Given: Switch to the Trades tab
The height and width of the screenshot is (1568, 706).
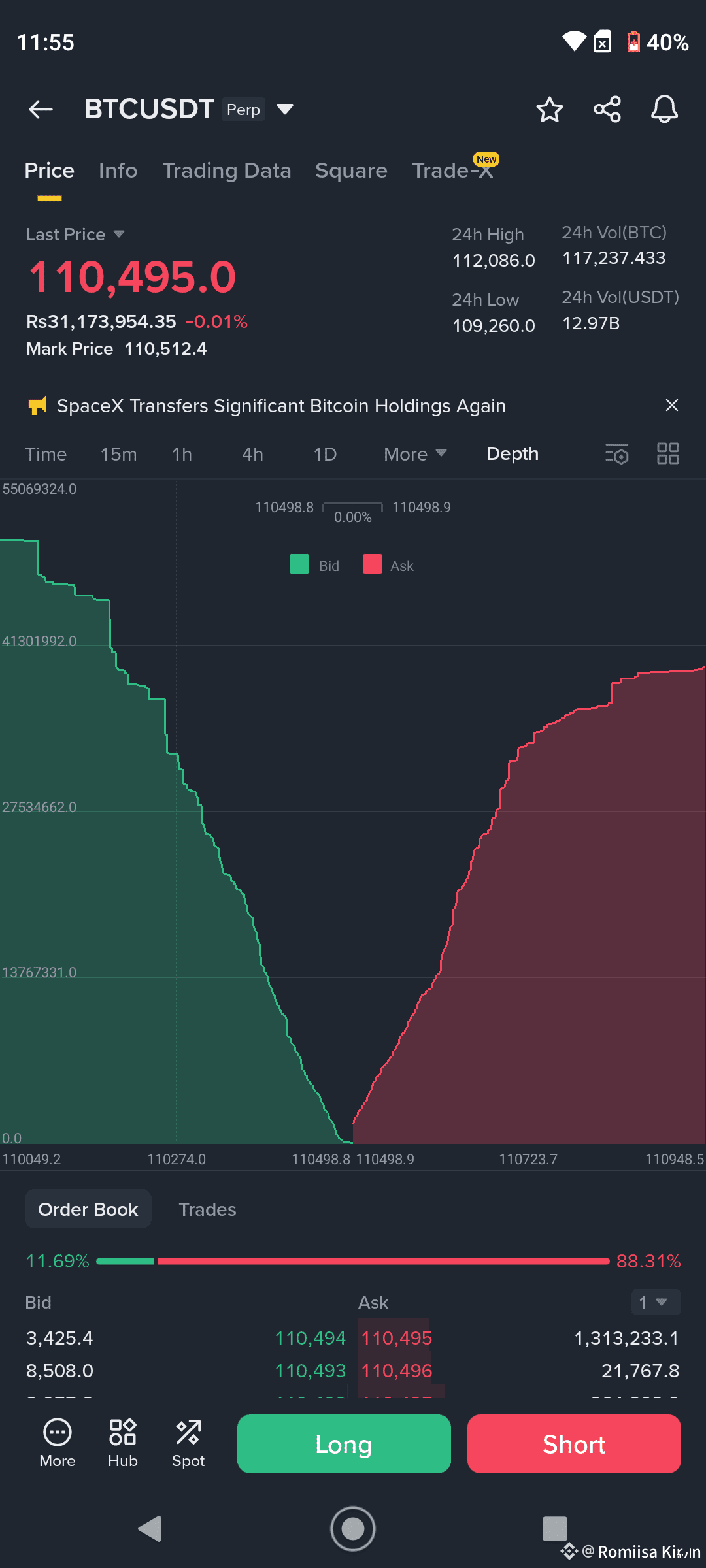Looking at the screenshot, I should [207, 1209].
